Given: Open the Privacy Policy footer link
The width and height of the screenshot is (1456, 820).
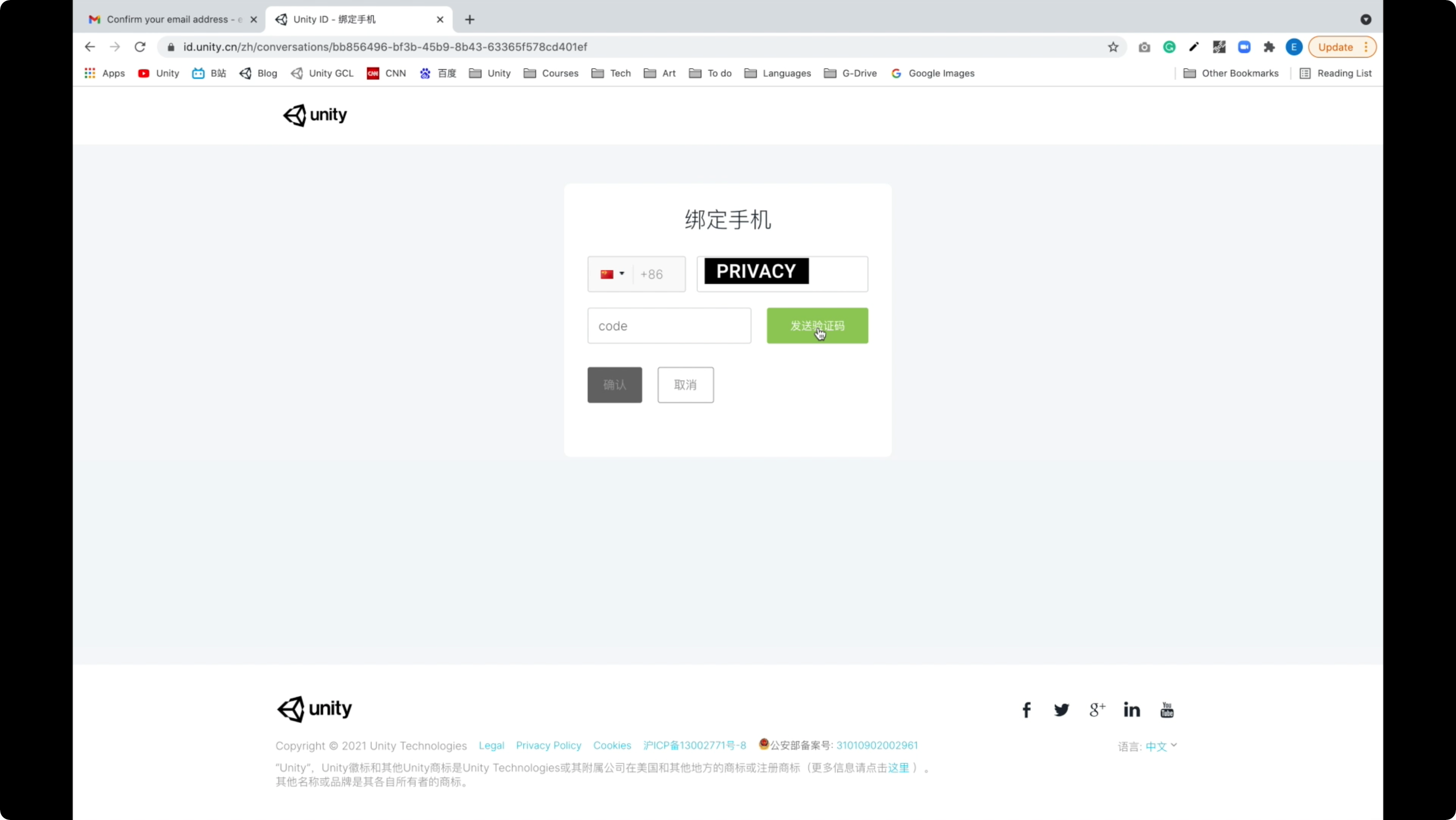Looking at the screenshot, I should click(548, 745).
